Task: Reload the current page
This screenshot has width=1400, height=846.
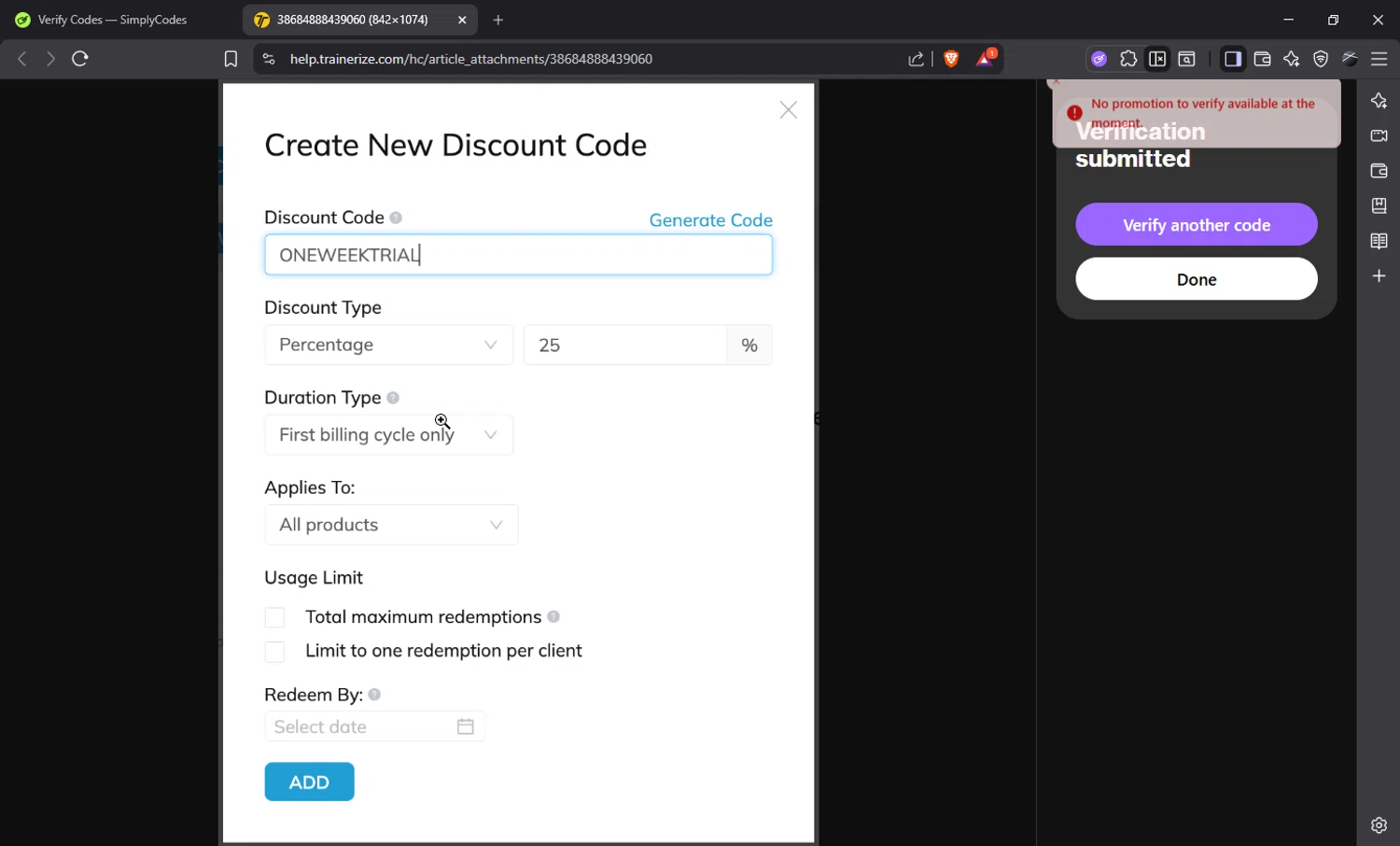Action: tap(80, 59)
